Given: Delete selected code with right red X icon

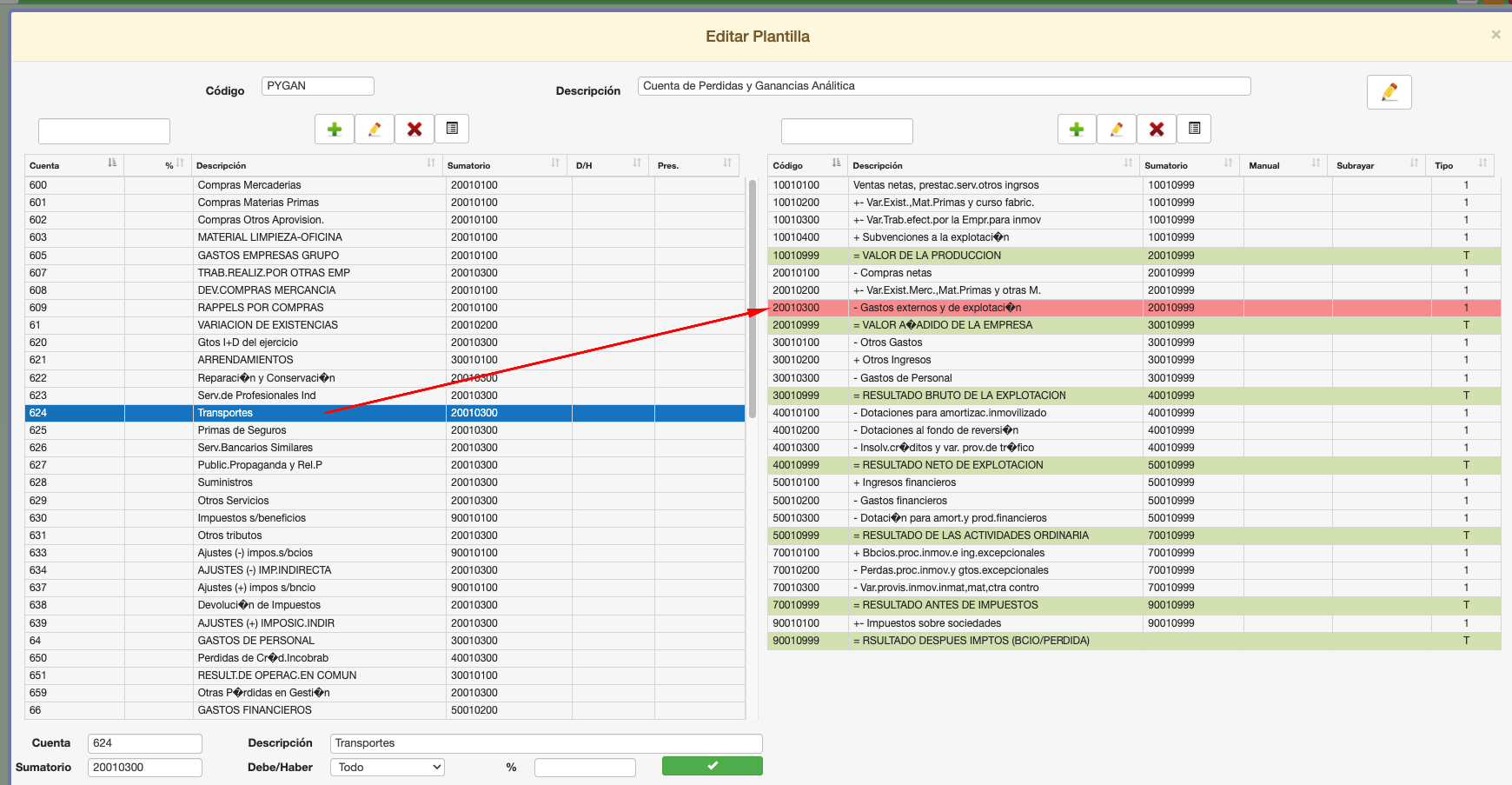Looking at the screenshot, I should pyautogui.click(x=1157, y=130).
